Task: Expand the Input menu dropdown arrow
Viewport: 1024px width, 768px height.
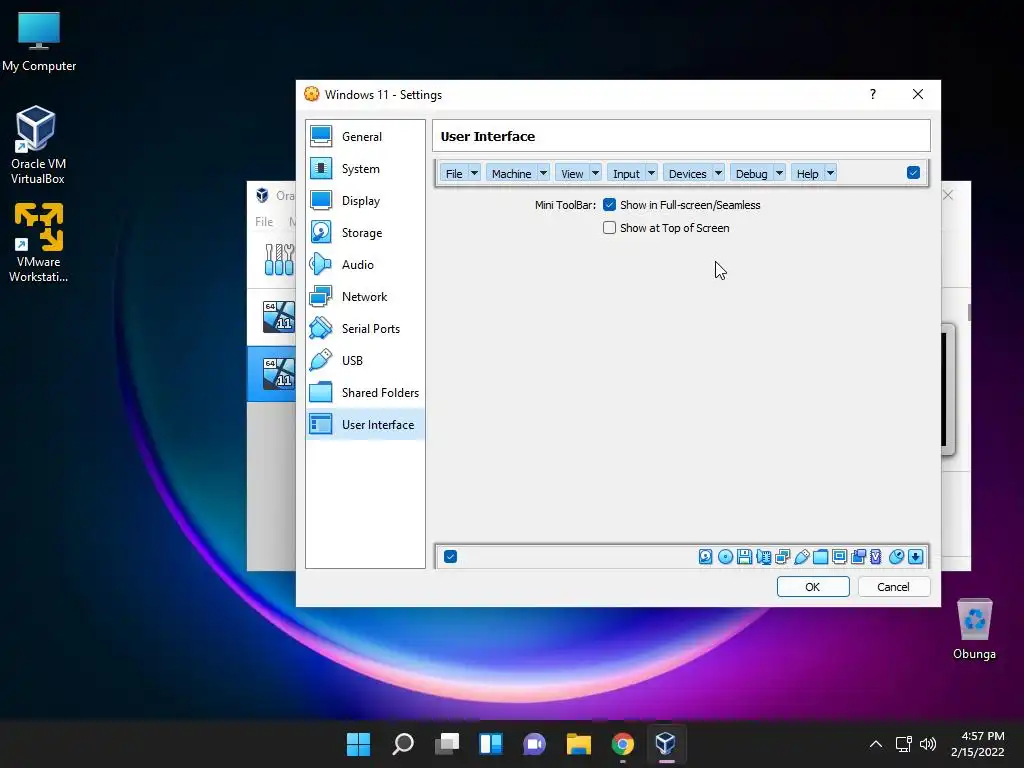Action: 651,173
